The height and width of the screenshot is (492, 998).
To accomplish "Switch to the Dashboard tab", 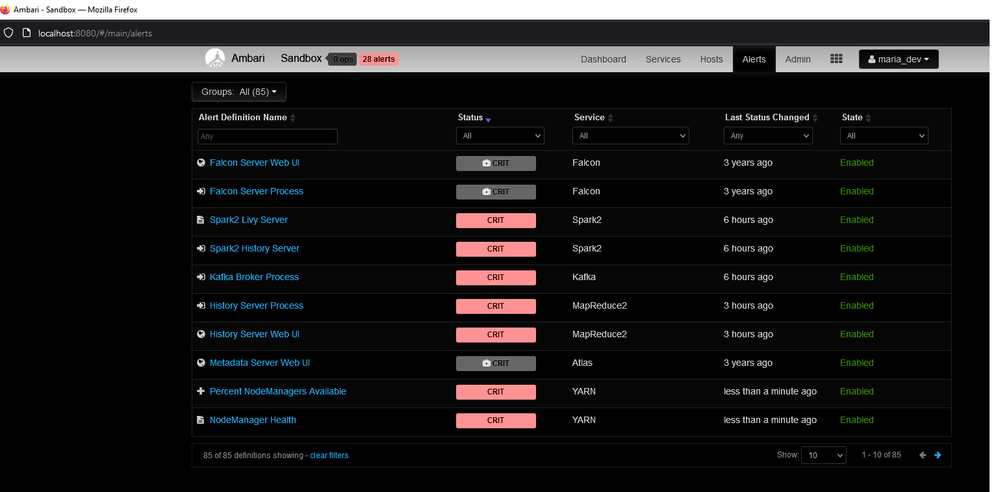I will tap(603, 59).
